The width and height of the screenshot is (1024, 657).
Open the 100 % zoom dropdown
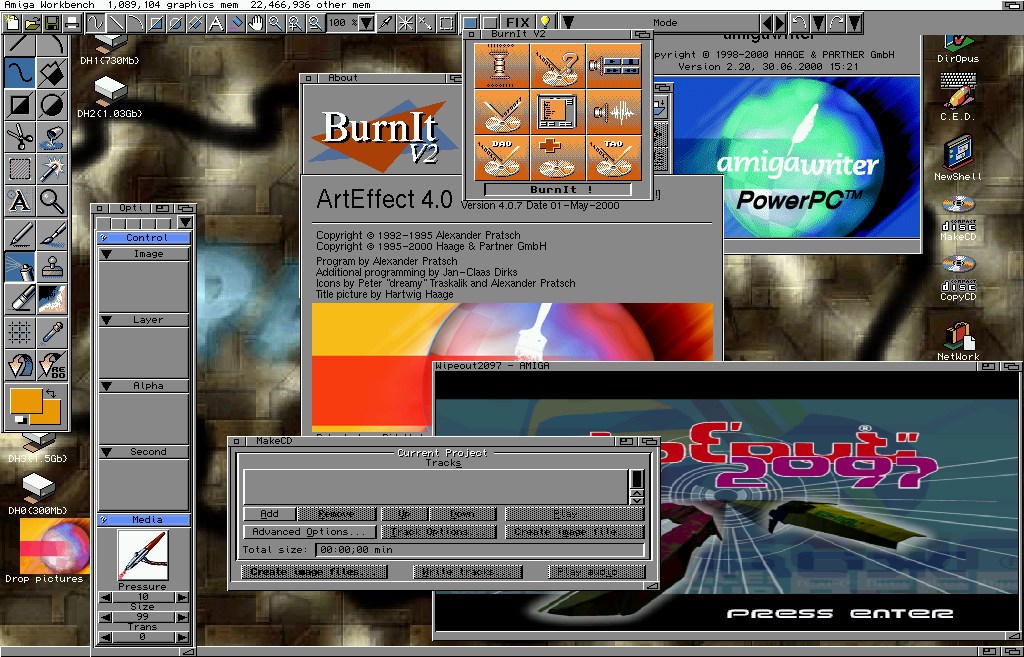coord(367,24)
